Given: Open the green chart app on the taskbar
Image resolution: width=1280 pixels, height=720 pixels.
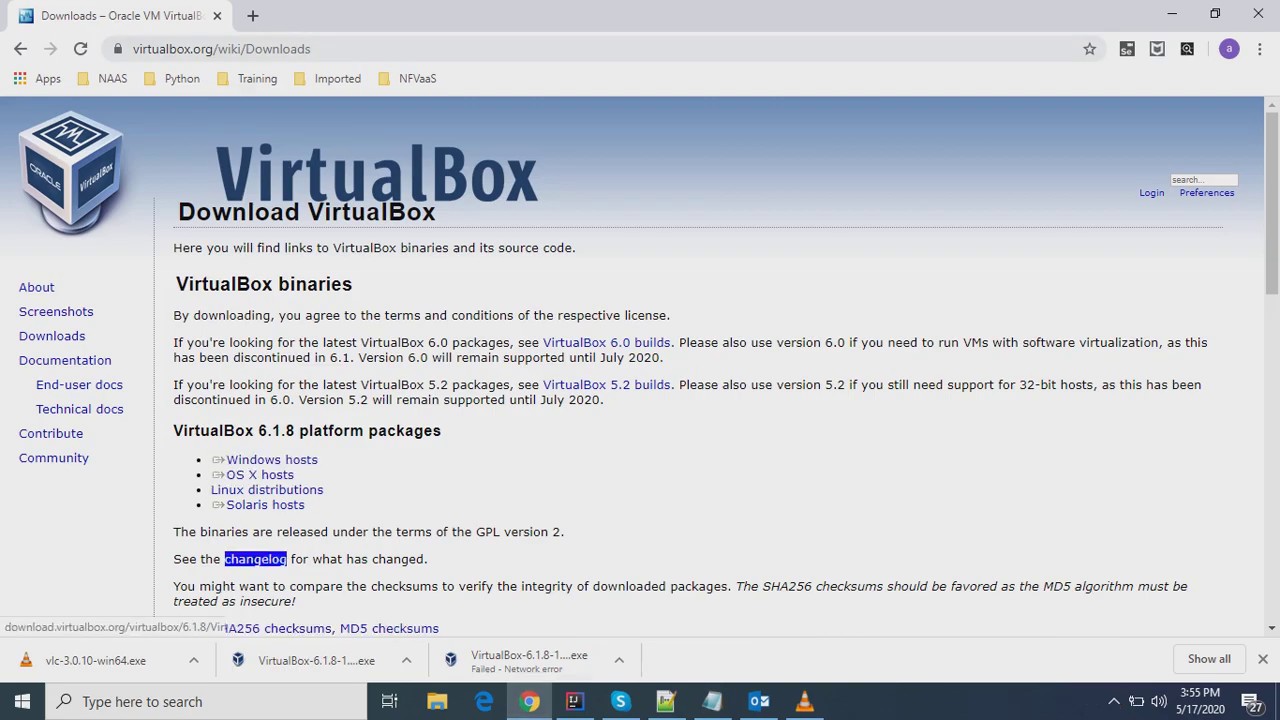Looking at the screenshot, I should click(x=666, y=701).
